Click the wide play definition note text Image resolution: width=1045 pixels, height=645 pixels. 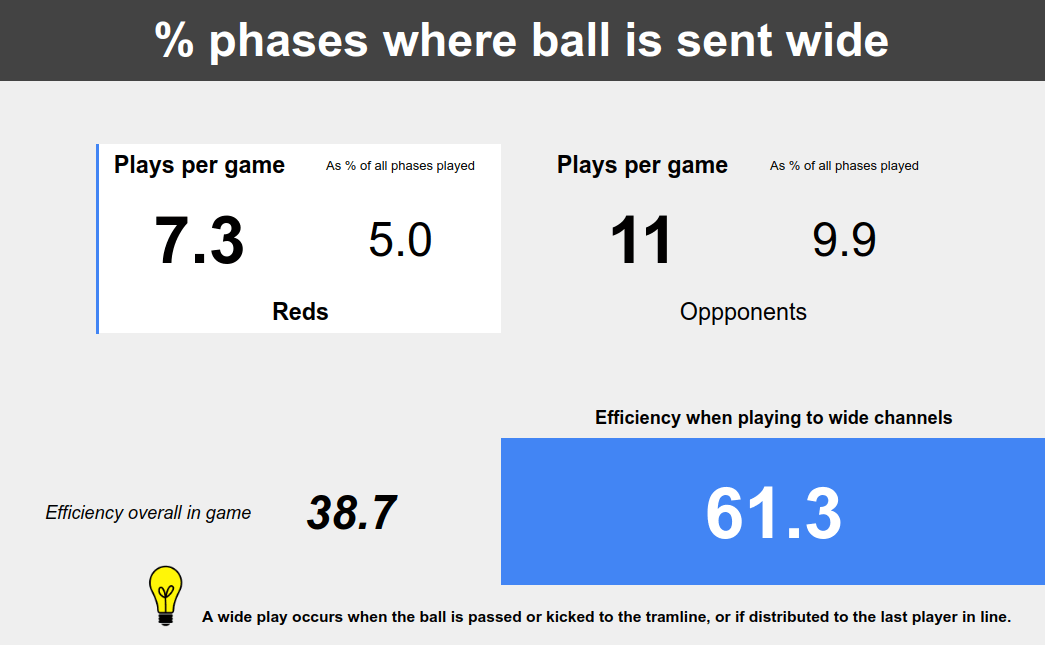[606, 617]
